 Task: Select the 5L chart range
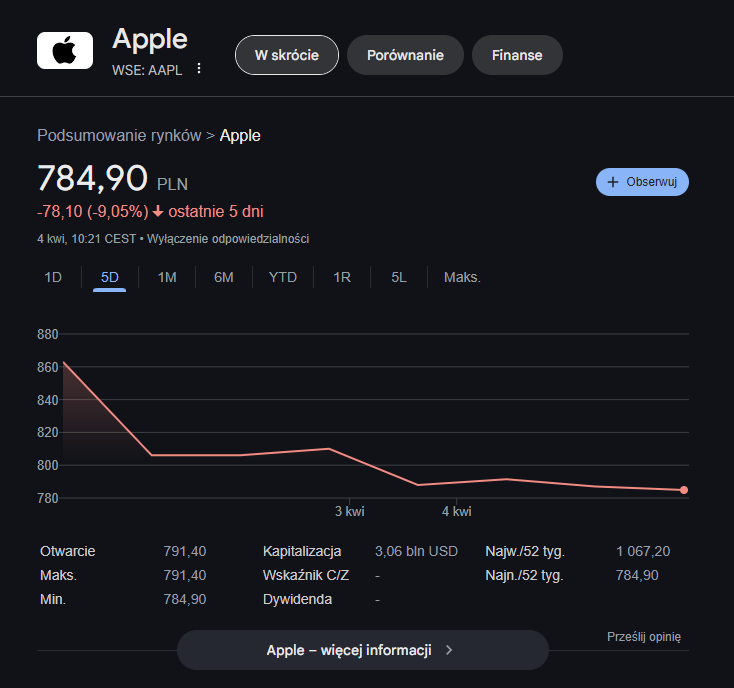click(399, 278)
